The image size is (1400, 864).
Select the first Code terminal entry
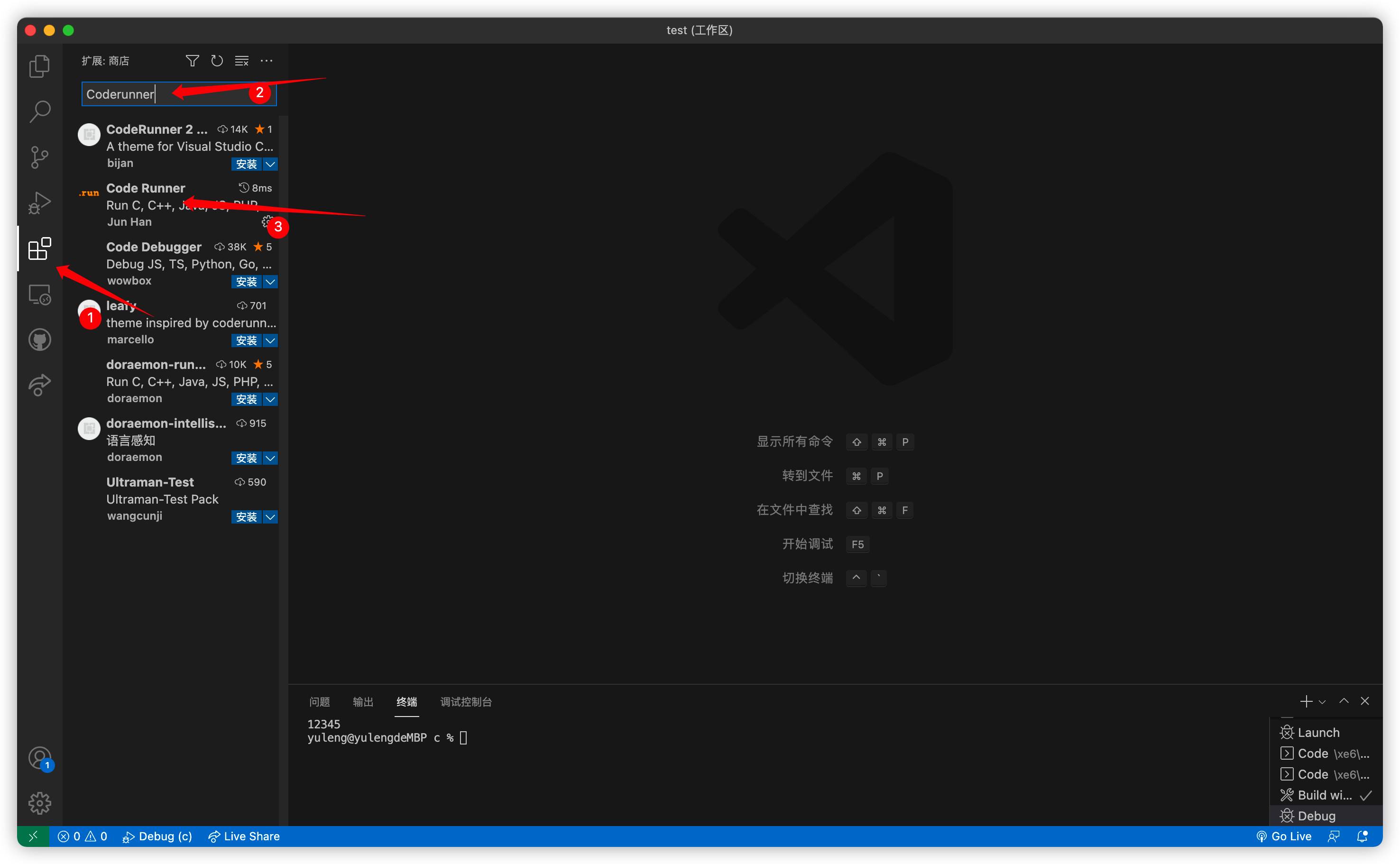point(1326,754)
